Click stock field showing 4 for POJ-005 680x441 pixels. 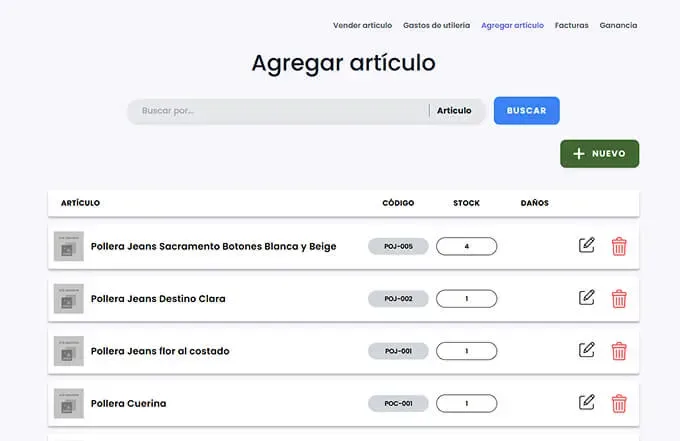click(466, 246)
